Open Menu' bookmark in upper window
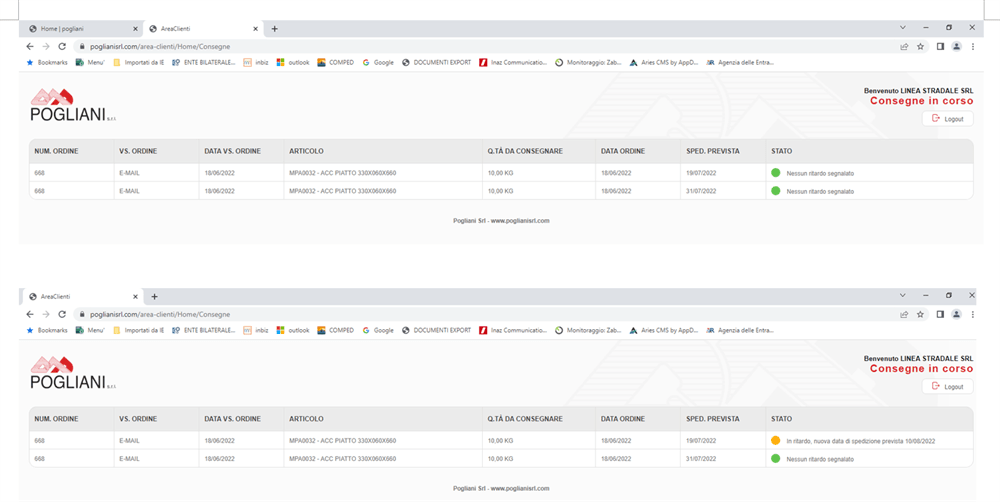 click(90, 63)
